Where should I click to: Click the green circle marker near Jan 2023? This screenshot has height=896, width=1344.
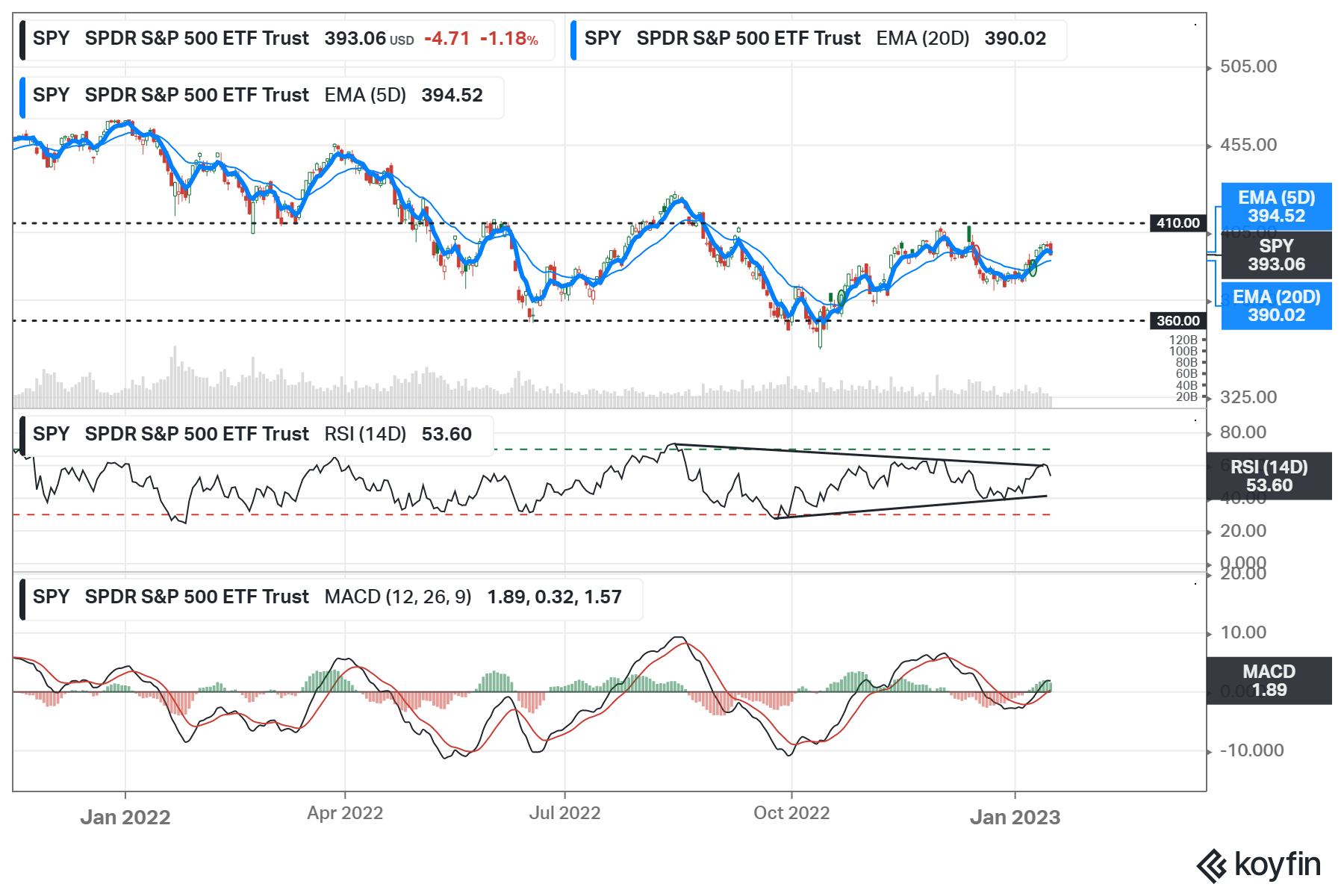pyautogui.click(x=1033, y=267)
